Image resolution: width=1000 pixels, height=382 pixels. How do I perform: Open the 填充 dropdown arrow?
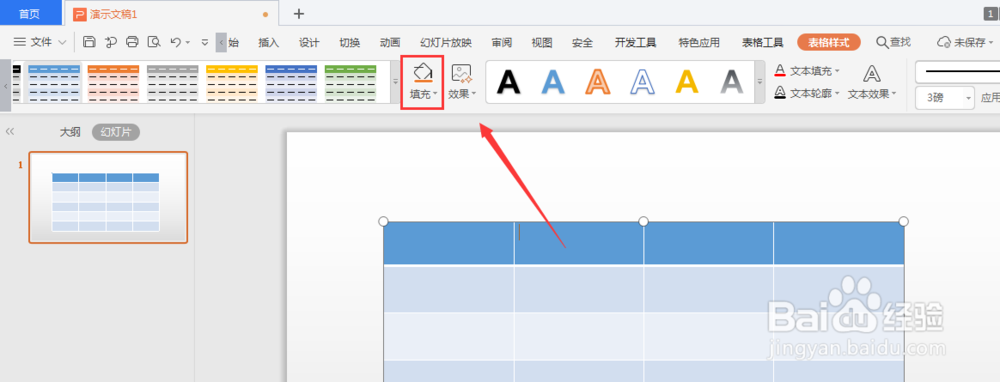pyautogui.click(x=436, y=94)
